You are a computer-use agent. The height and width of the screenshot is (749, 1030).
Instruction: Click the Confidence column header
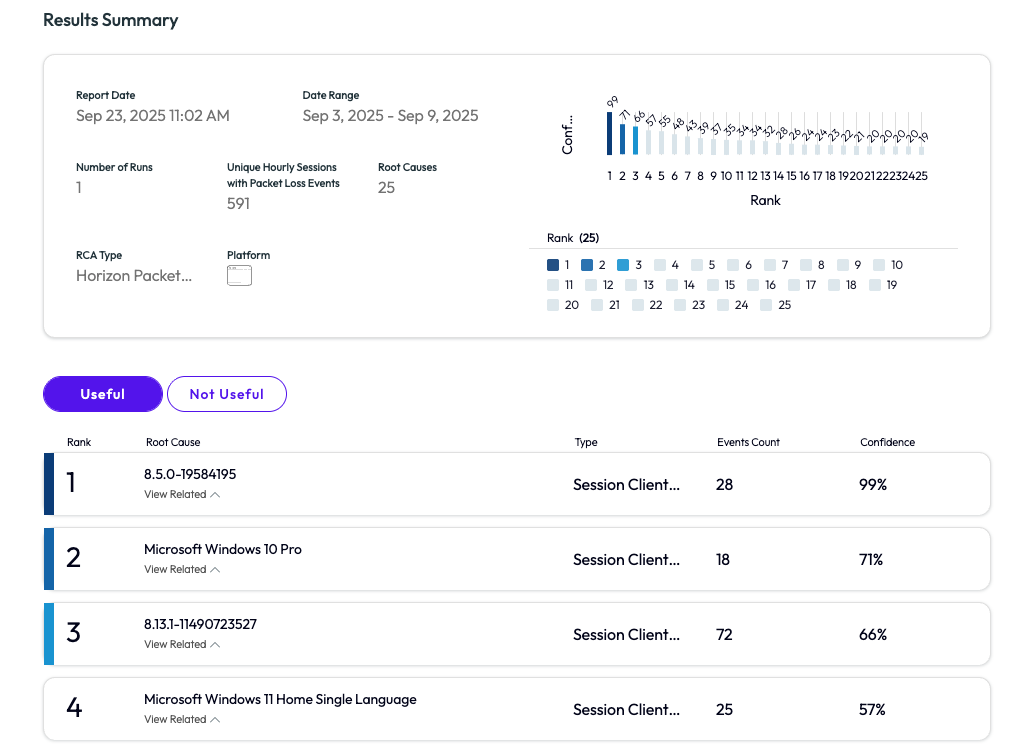click(x=887, y=442)
